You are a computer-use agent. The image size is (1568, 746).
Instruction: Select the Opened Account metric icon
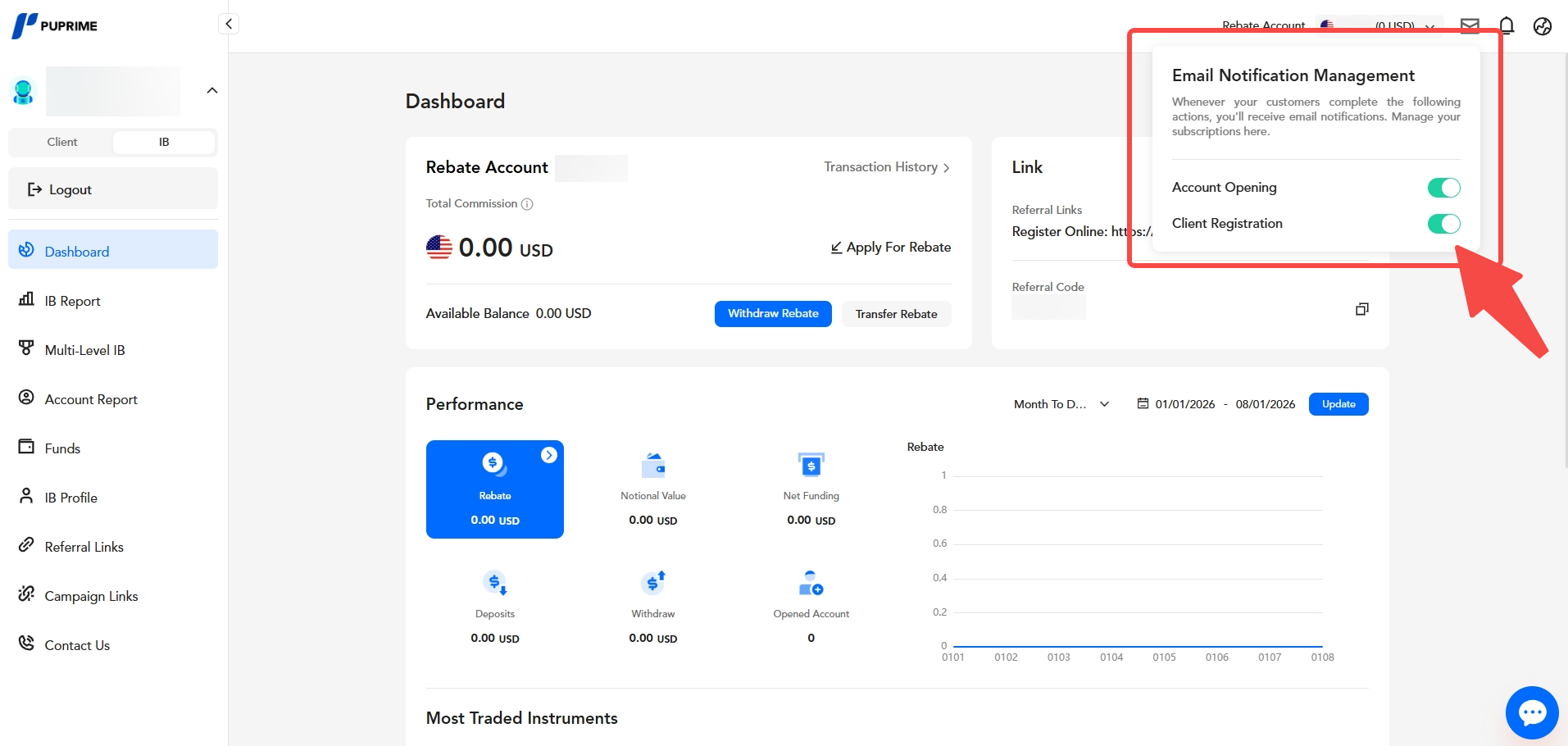pyautogui.click(x=811, y=583)
